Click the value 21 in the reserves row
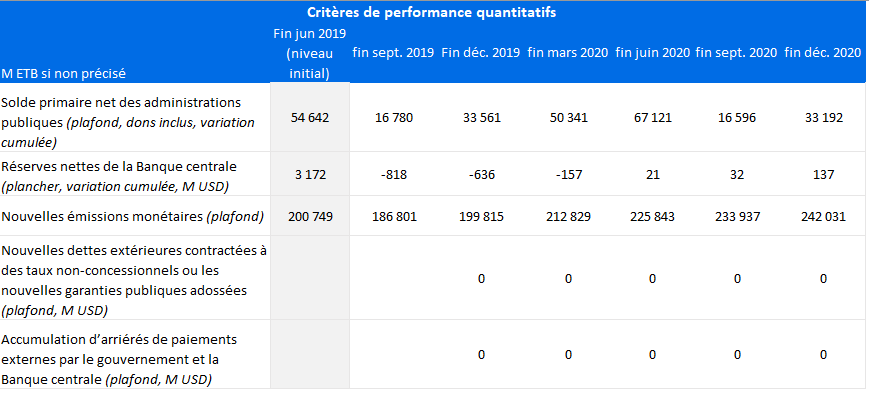Image resolution: width=869 pixels, height=393 pixels. pos(652,175)
